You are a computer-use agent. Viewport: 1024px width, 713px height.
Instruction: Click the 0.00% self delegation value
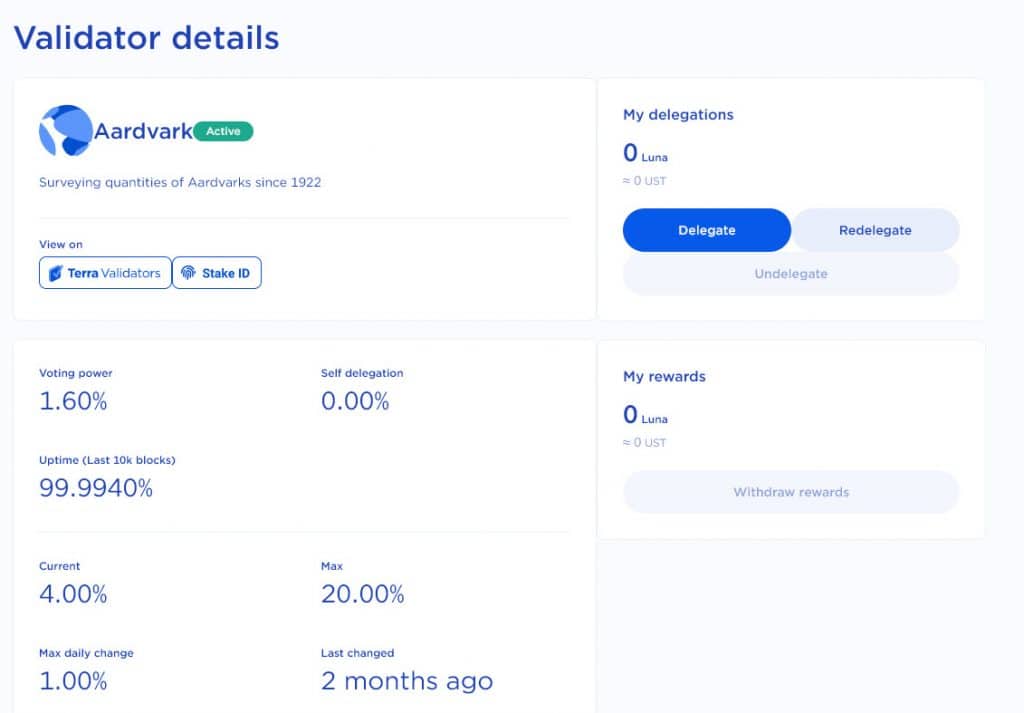point(355,401)
